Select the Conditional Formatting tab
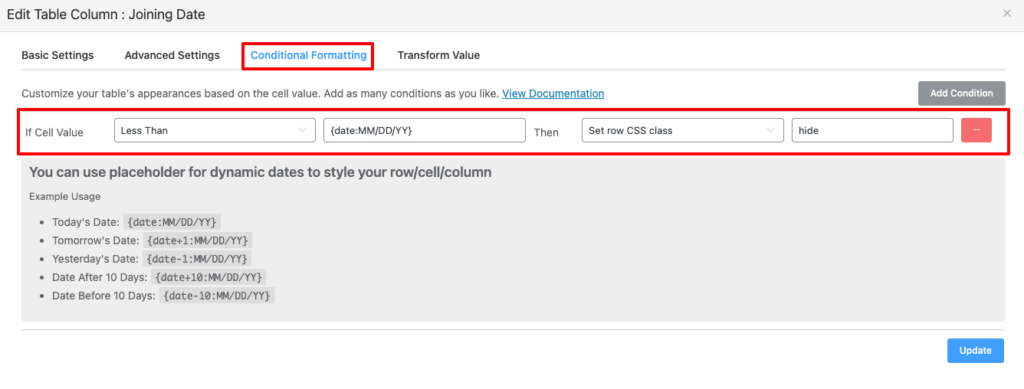The image size is (1024, 389). coord(308,55)
